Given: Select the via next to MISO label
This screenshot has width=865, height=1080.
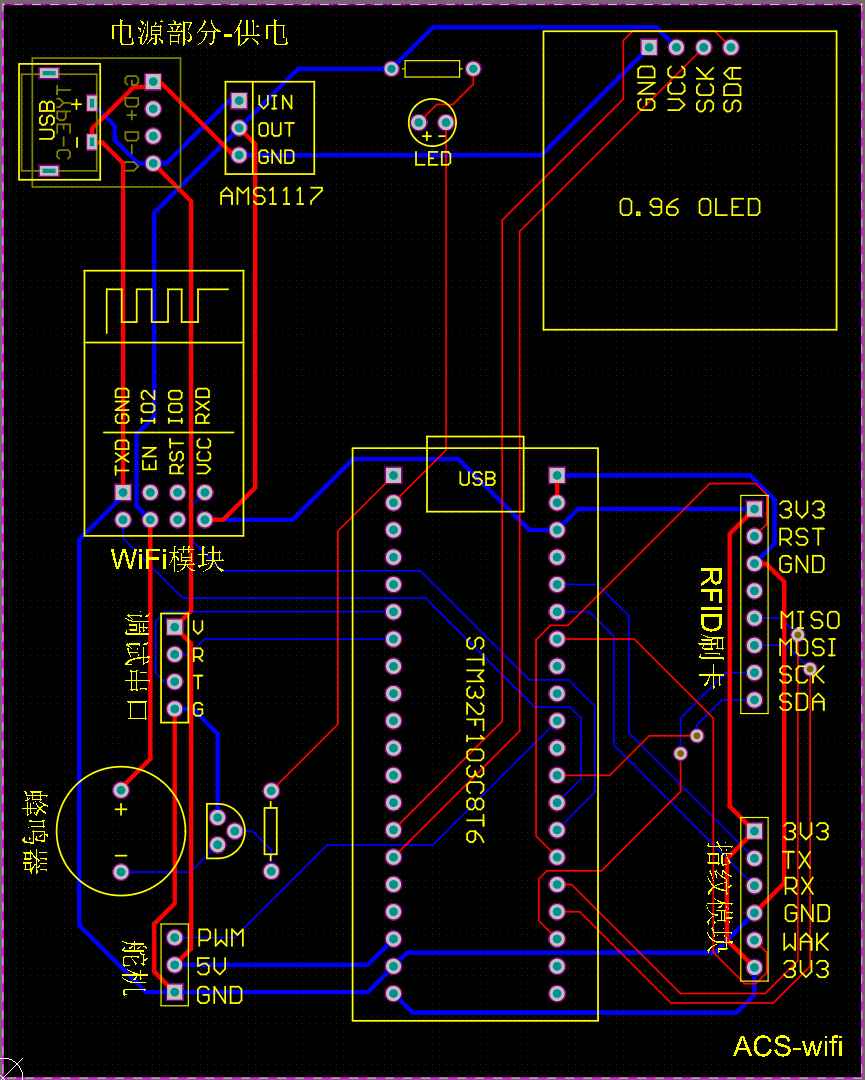Looking at the screenshot, I should pos(798,634).
